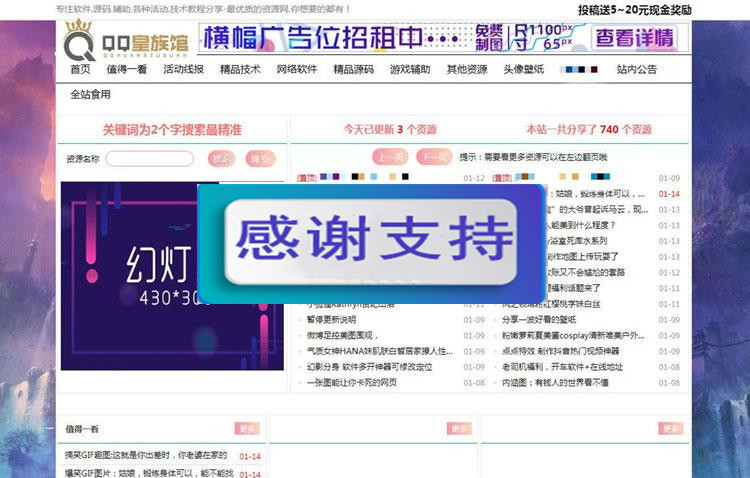Viewport: 750px width, 478px height.
Task: Click the 感谢支持 overlay banner
Action: click(371, 243)
